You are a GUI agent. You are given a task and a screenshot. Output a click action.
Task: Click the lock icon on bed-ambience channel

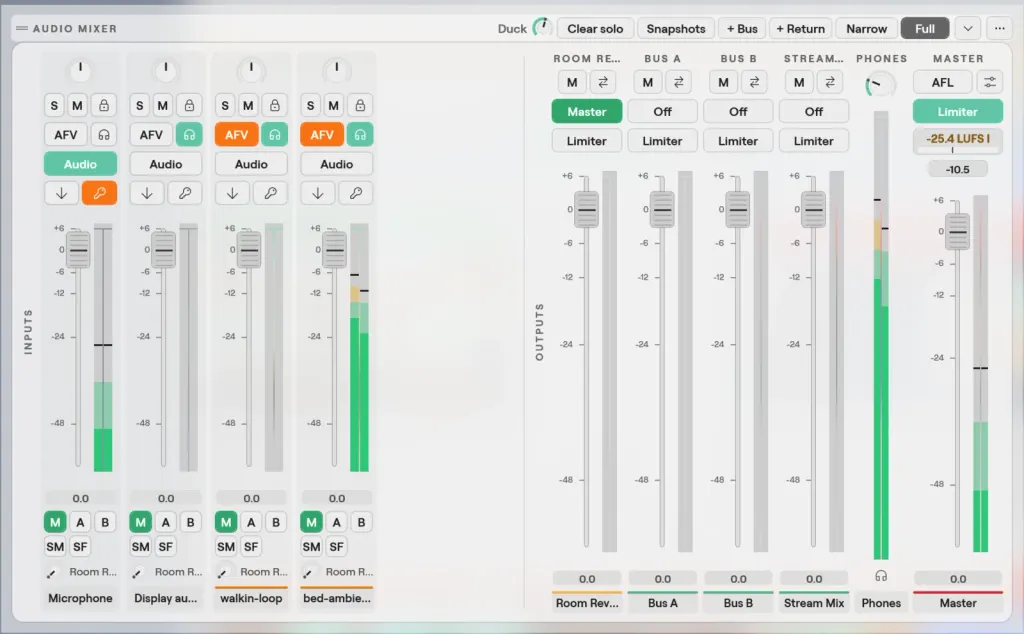(360, 105)
